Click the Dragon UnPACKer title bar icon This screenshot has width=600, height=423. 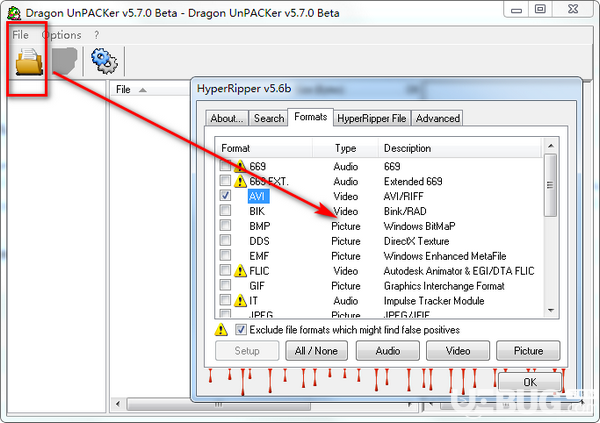pyautogui.click(x=14, y=13)
